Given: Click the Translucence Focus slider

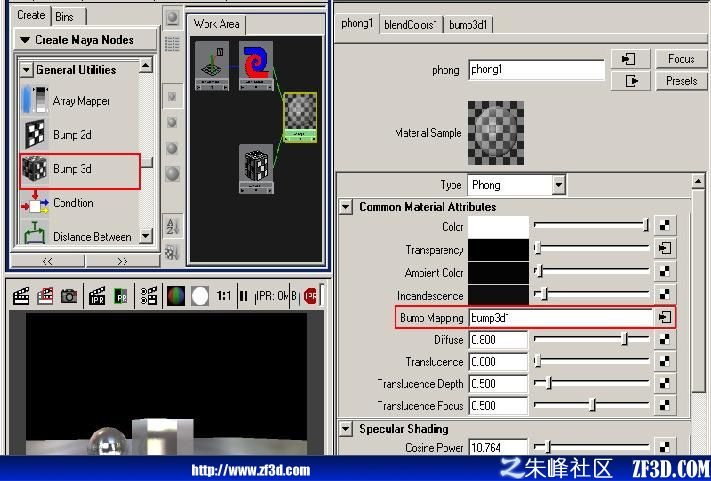Looking at the screenshot, I should [592, 404].
